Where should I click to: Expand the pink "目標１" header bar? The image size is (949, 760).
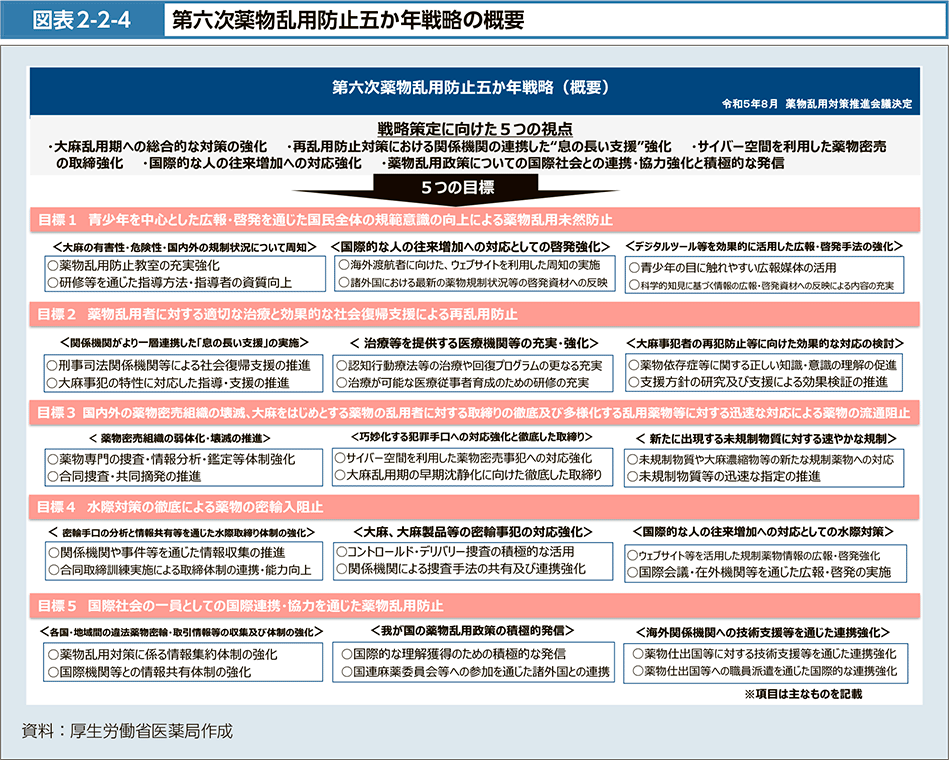point(475,219)
